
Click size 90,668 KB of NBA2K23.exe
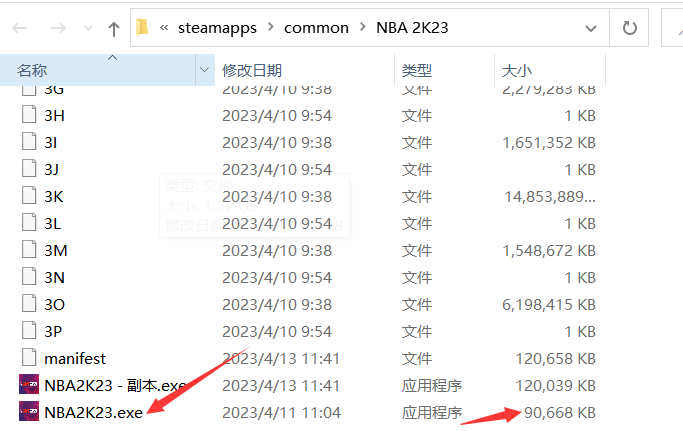(560, 413)
